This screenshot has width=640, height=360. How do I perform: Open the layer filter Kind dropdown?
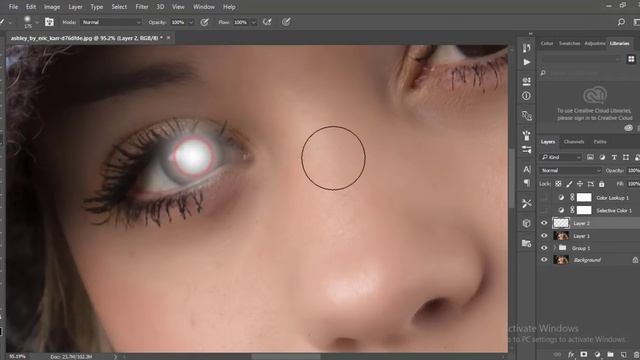tap(560, 157)
